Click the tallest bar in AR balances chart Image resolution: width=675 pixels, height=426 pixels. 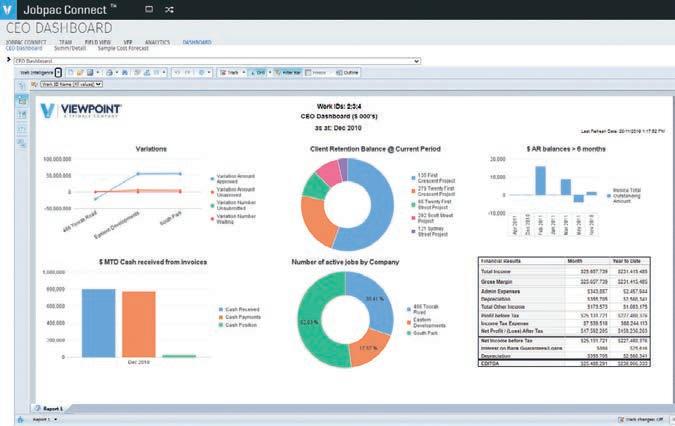click(x=540, y=181)
